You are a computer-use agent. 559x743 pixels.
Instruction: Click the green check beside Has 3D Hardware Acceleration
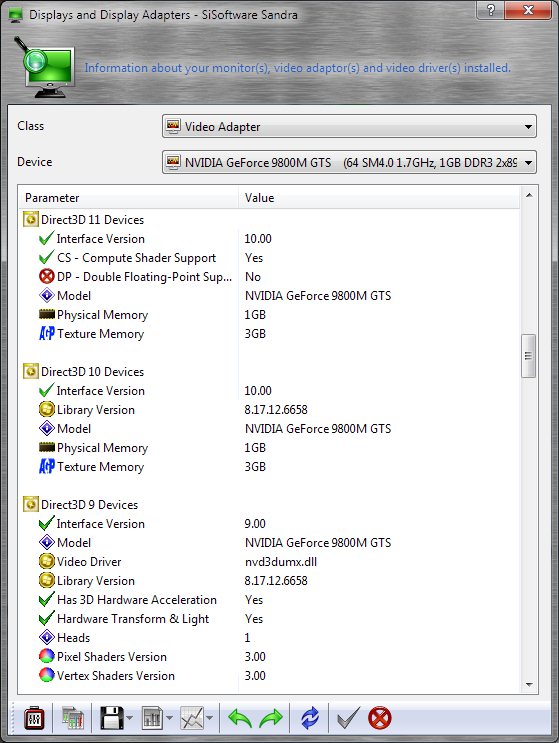click(46, 599)
